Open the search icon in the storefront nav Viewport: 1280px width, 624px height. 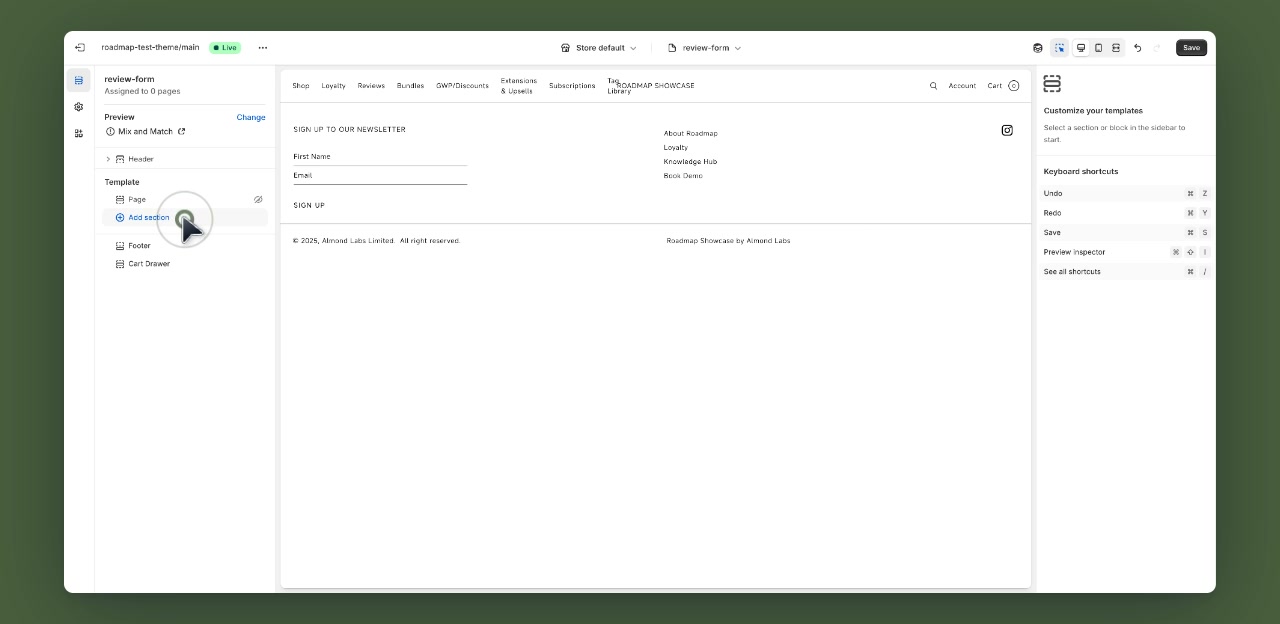933,85
